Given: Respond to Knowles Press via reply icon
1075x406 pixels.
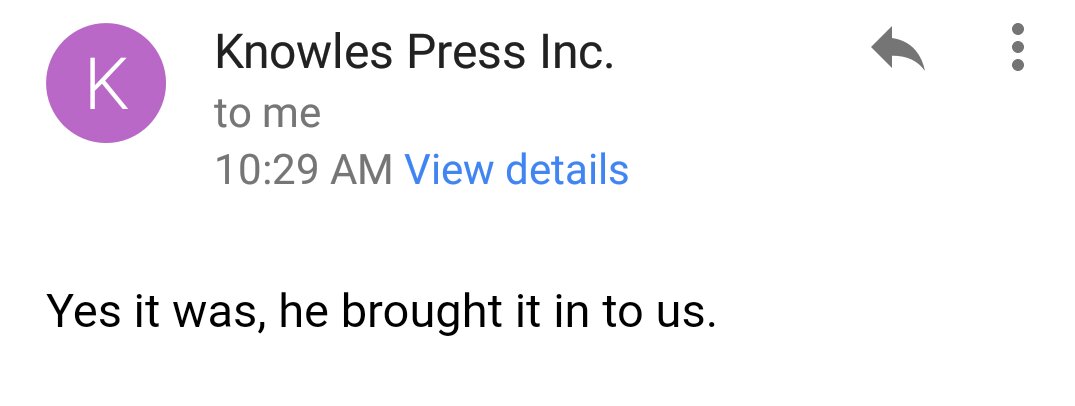Looking at the screenshot, I should click(x=898, y=48).
